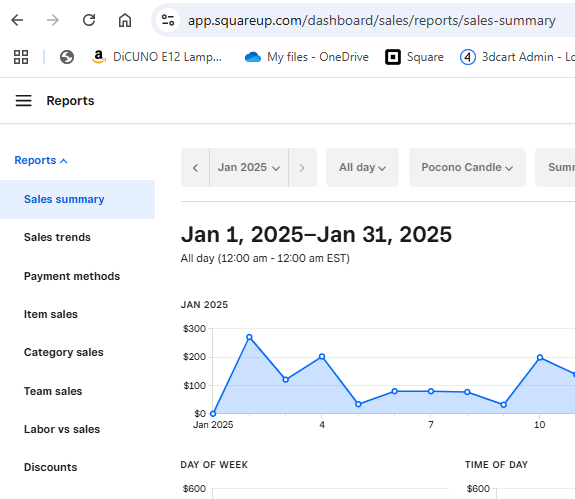This screenshot has height=499, width=575.
Task: Click the 'Reports' page header title
Action: click(x=70, y=101)
